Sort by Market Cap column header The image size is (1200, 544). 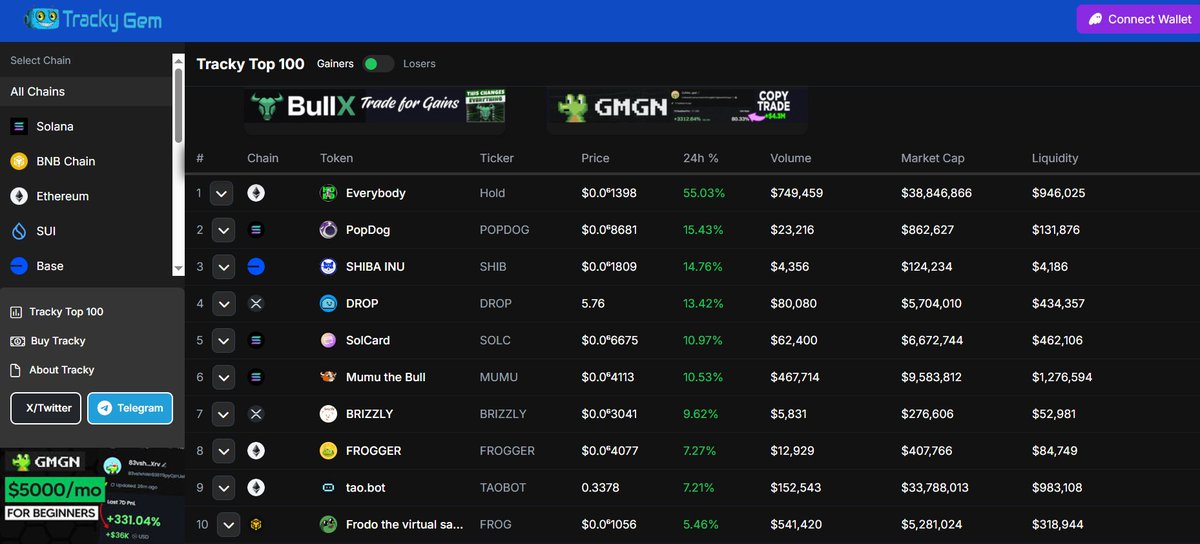(x=933, y=158)
